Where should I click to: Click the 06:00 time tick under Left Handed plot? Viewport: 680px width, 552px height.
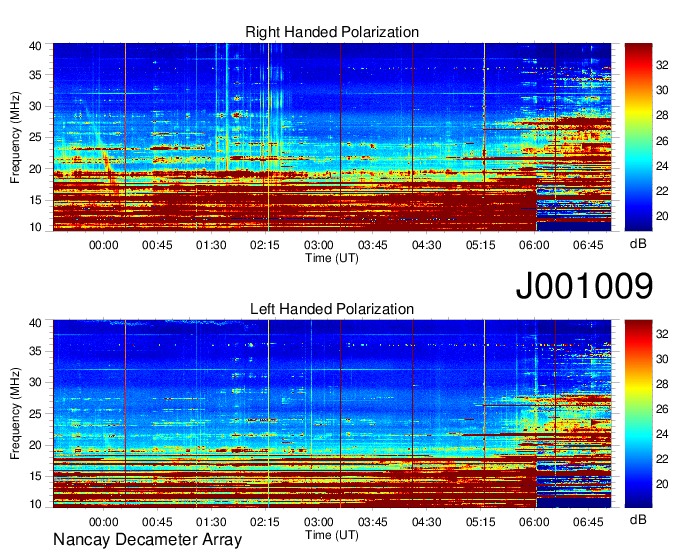534,522
